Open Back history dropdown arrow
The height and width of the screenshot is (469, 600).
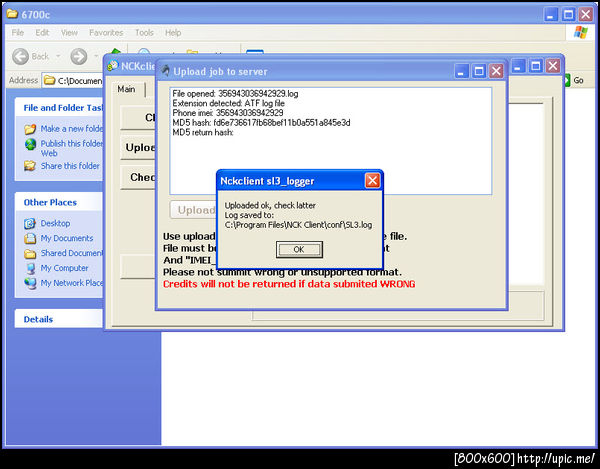[58, 57]
